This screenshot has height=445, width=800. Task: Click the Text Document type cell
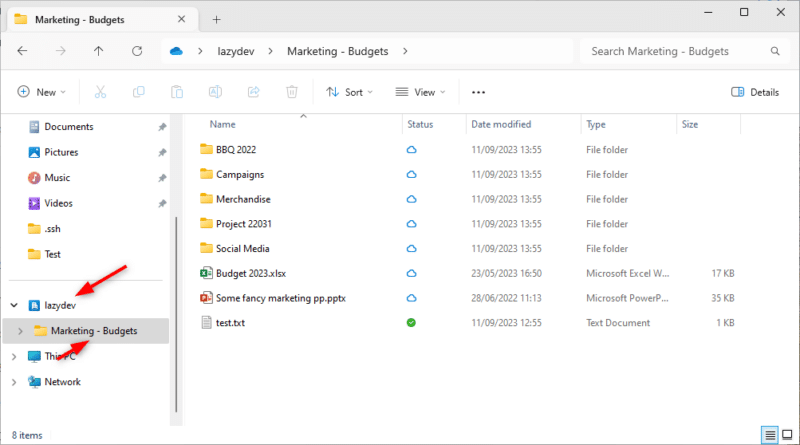618,323
